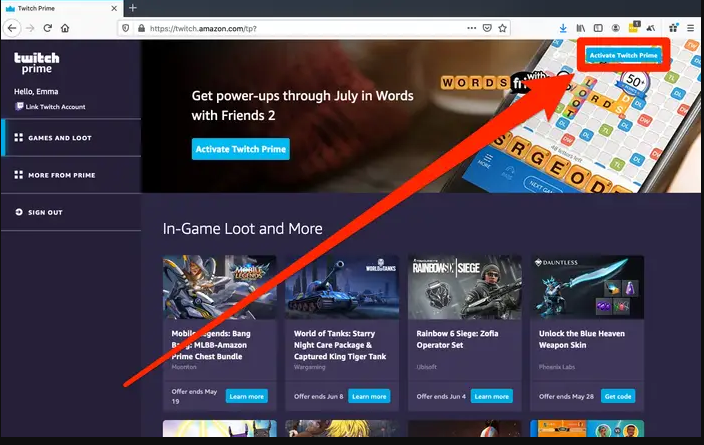The height and width of the screenshot is (445, 704).
Task: Click 'Offer ends May 19' text
Action: (194, 396)
